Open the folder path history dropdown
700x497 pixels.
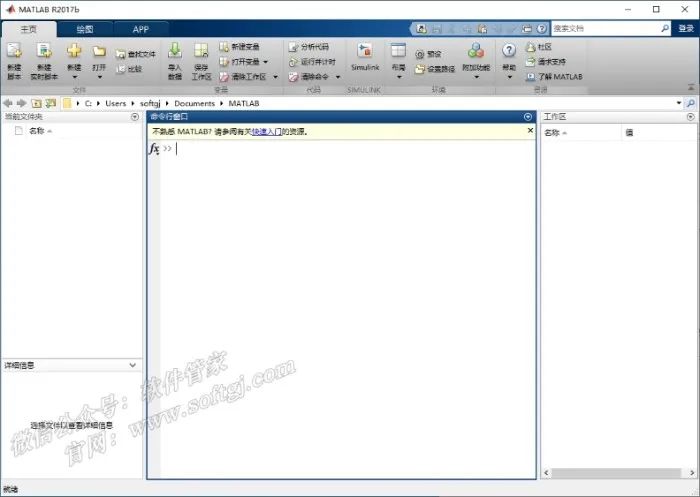coord(679,103)
